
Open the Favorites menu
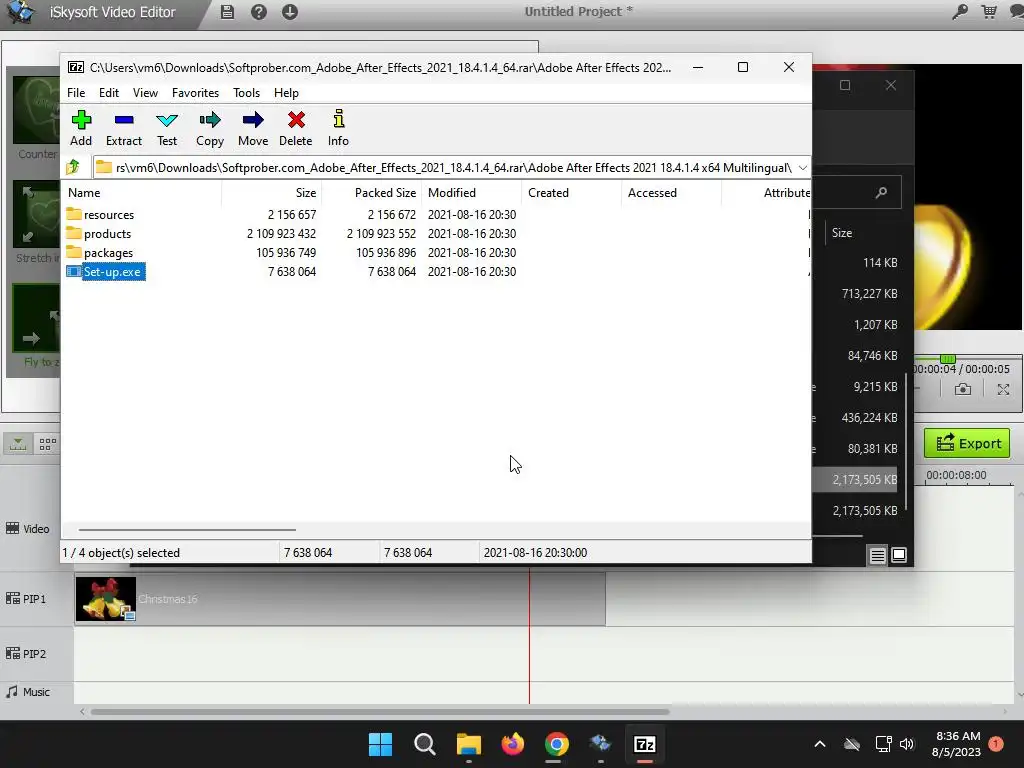click(195, 93)
